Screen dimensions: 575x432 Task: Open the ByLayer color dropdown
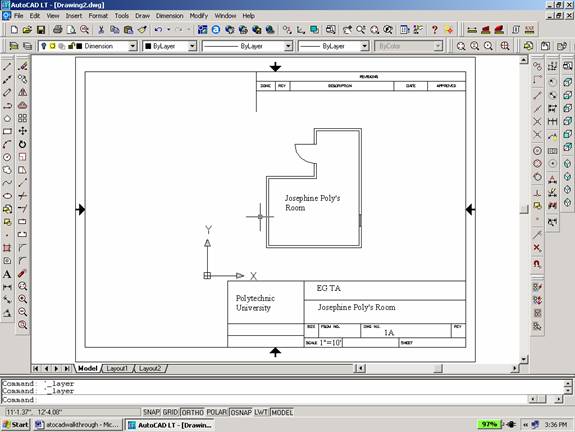point(192,46)
